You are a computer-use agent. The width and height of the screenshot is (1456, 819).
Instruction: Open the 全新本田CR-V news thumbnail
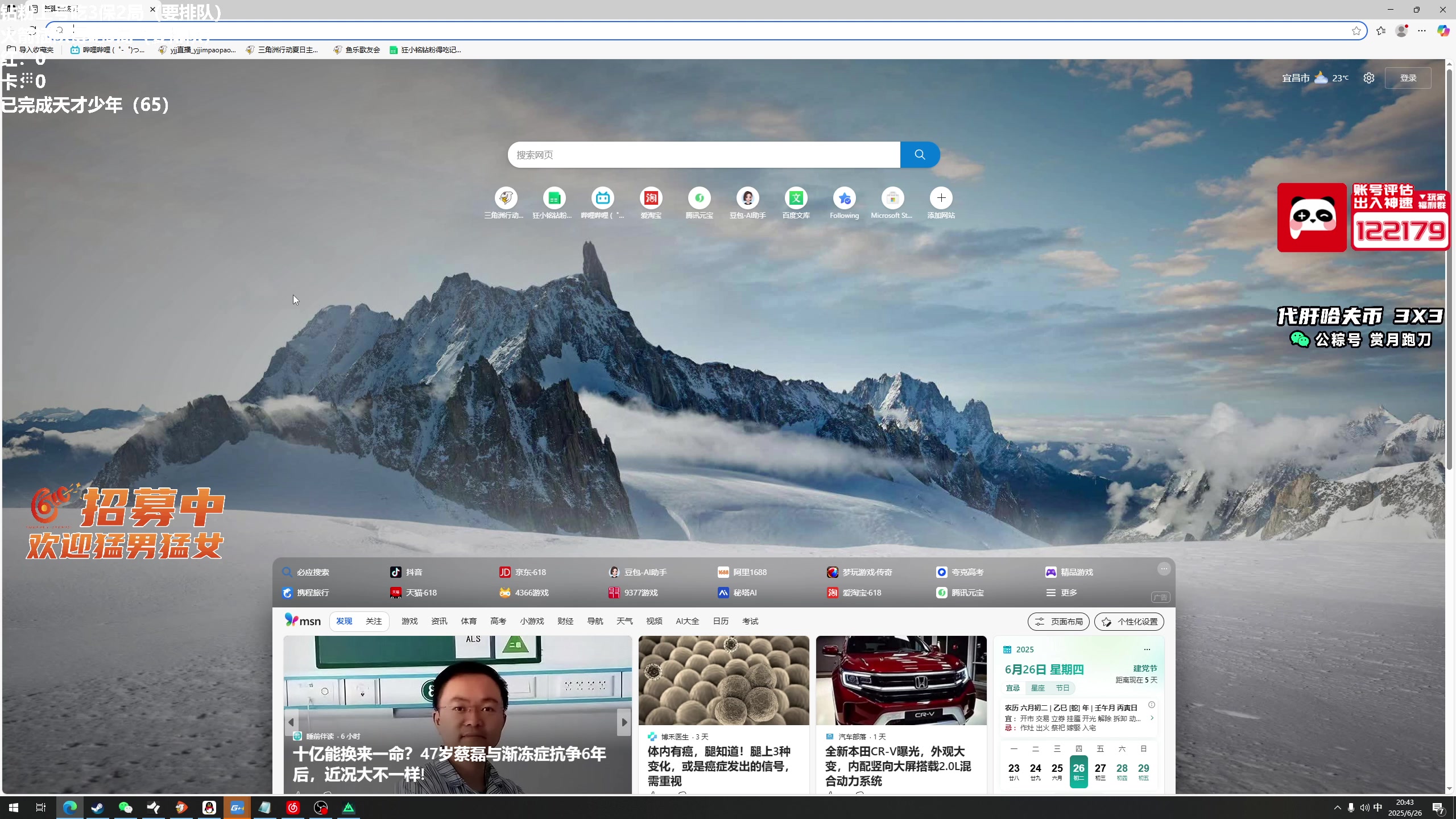[x=901, y=680]
